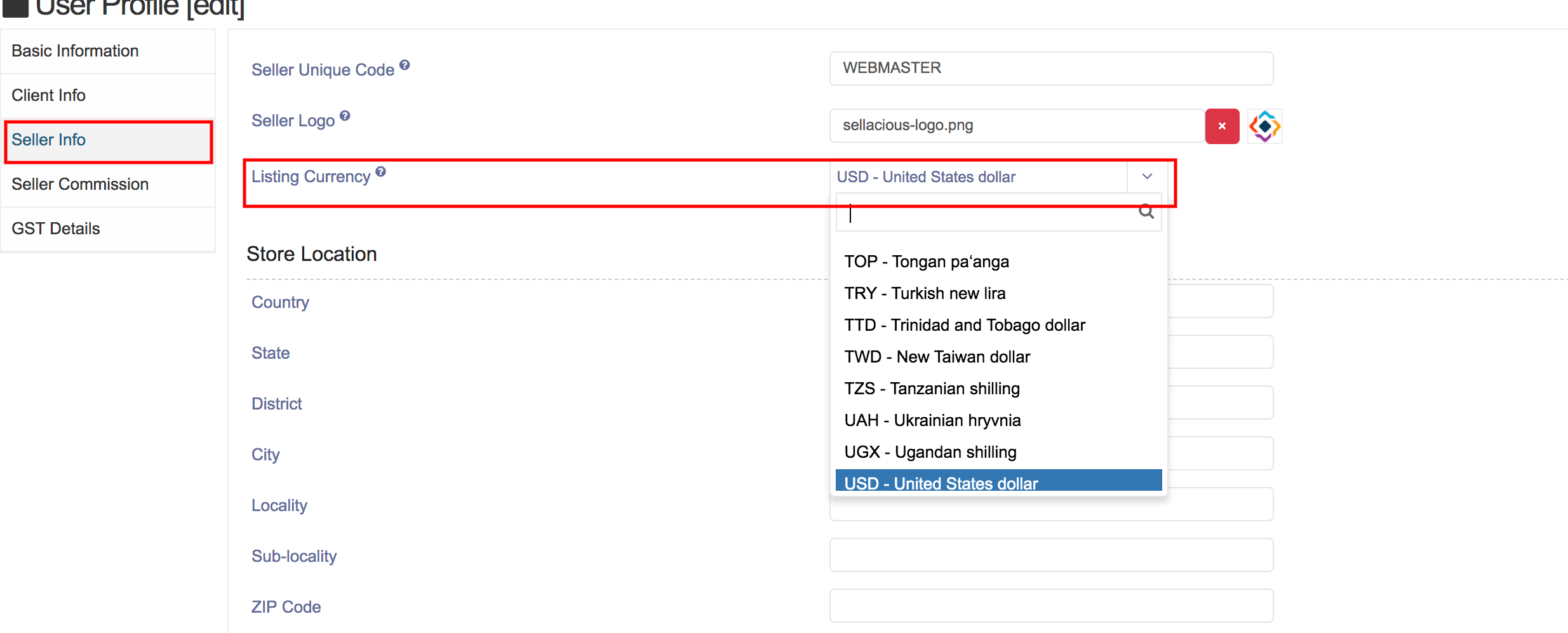
Task: Pick TTD - Trinidad and Tobago dollar
Action: pyautogui.click(x=964, y=325)
